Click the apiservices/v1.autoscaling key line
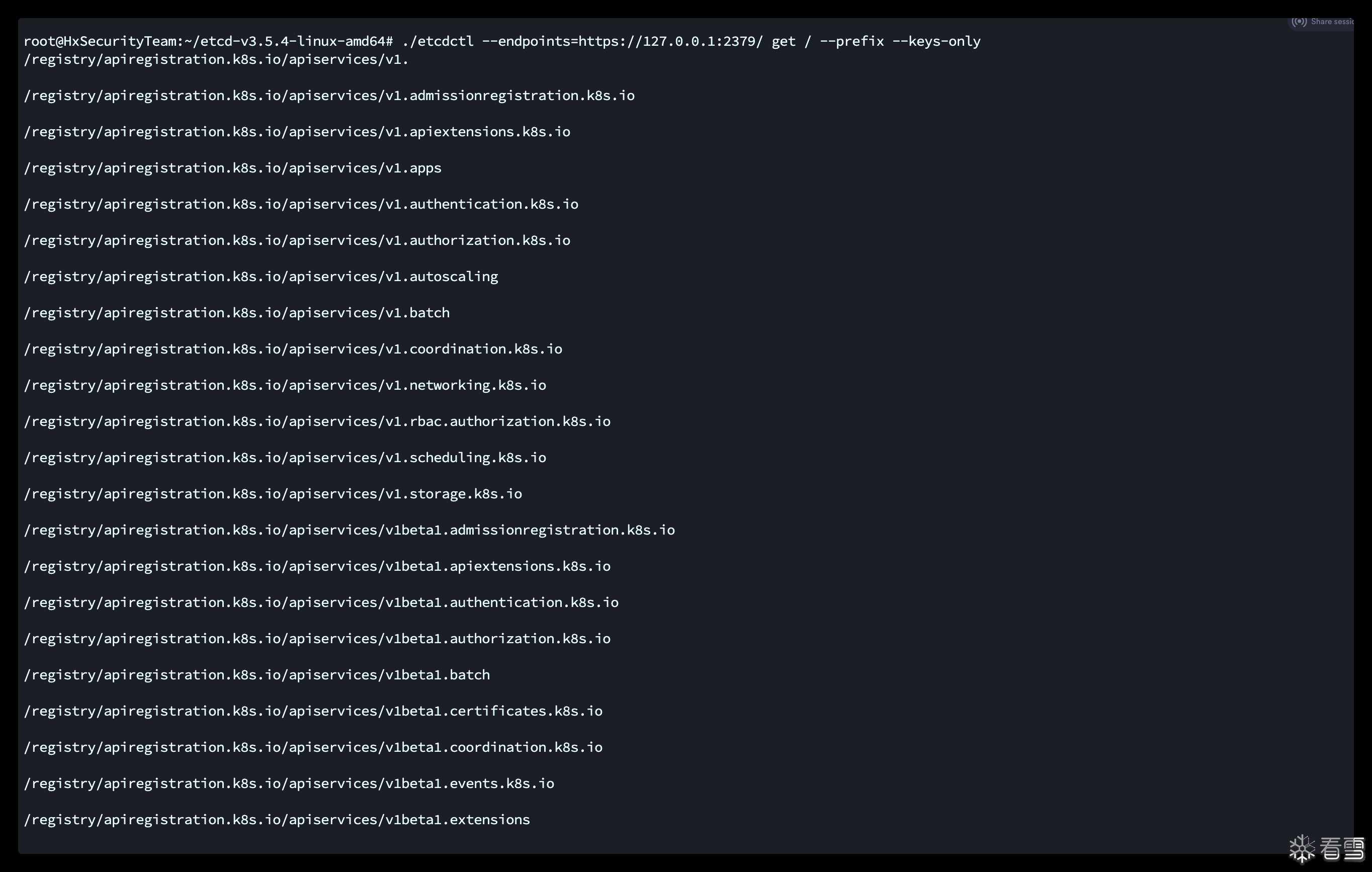The width and height of the screenshot is (1372, 872). coord(261,276)
